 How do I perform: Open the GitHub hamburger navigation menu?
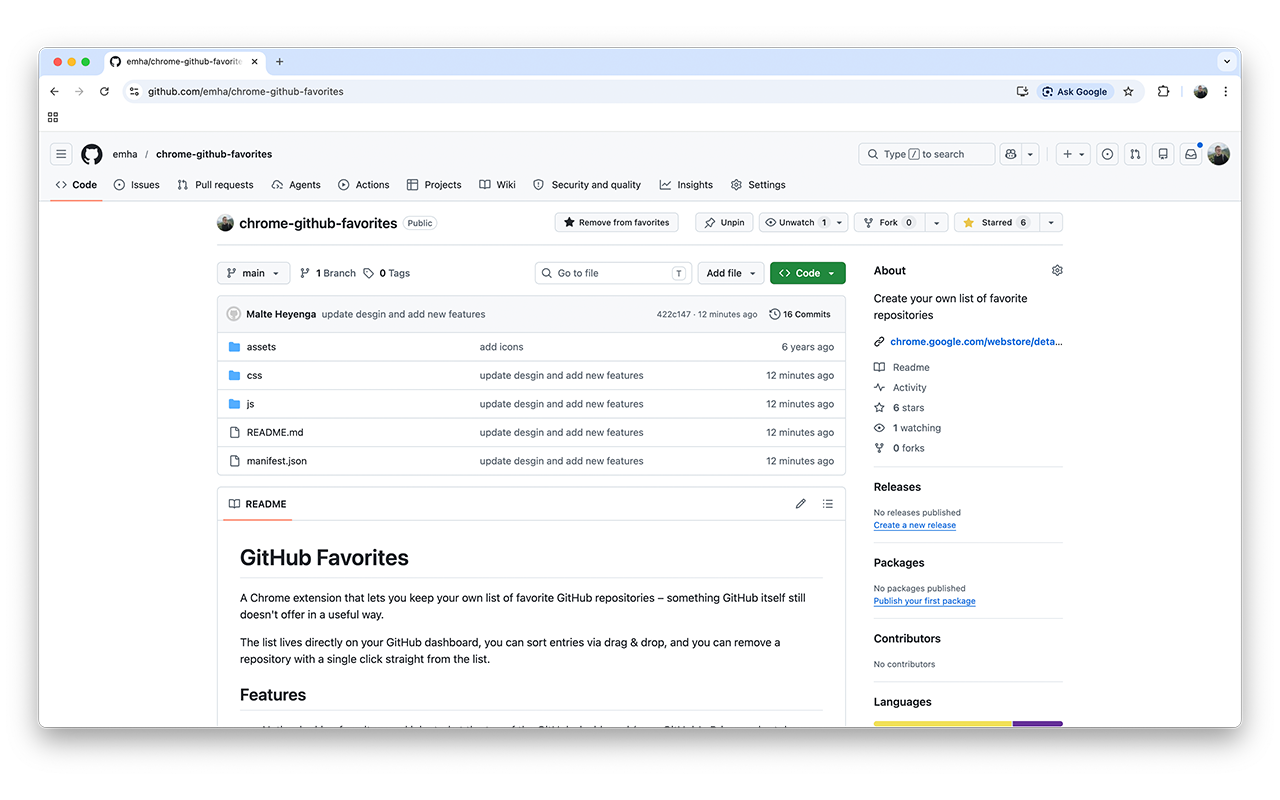tap(61, 154)
